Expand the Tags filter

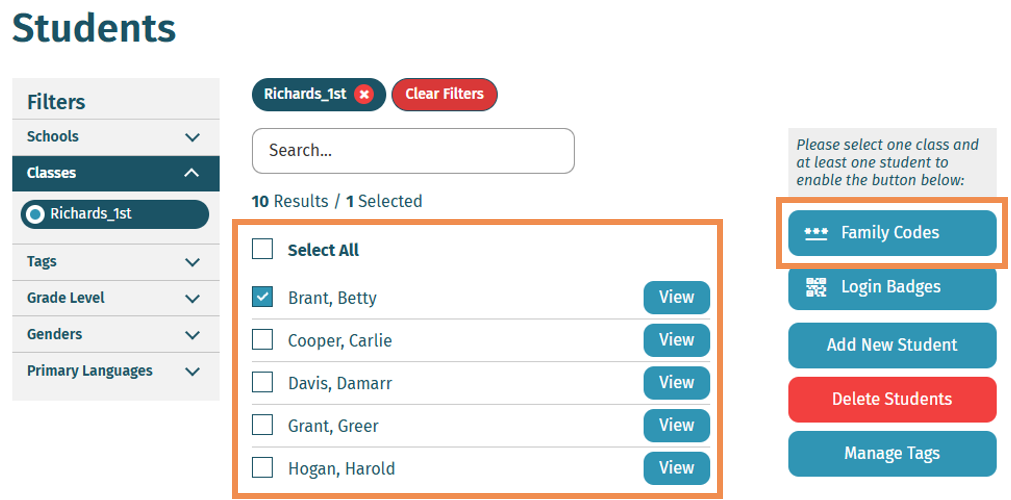coord(193,262)
